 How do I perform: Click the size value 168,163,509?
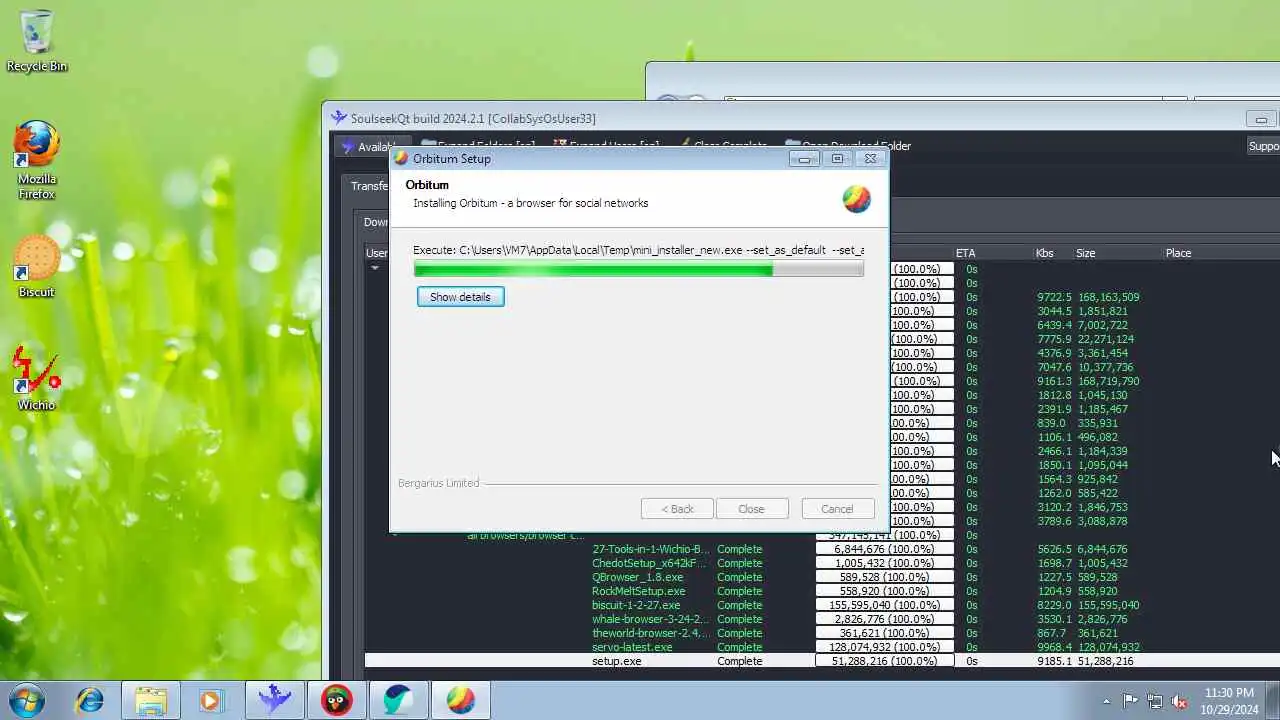pyautogui.click(x=1108, y=297)
